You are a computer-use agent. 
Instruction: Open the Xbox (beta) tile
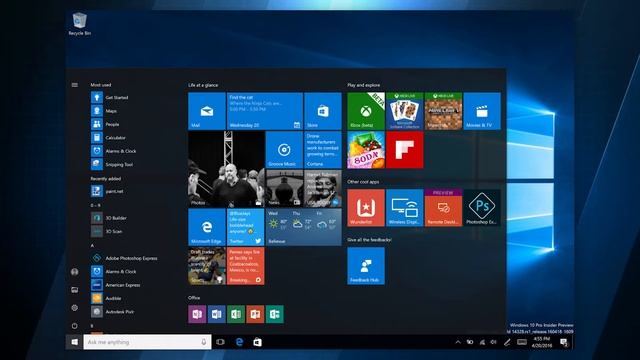pyautogui.click(x=366, y=111)
